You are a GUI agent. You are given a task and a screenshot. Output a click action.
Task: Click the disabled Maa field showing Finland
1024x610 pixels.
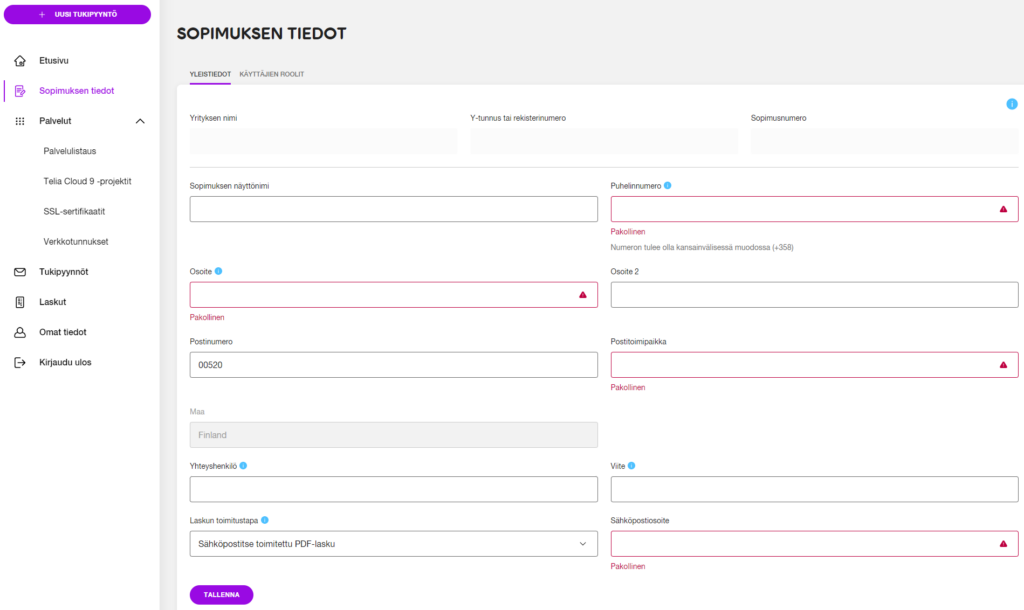coord(393,434)
